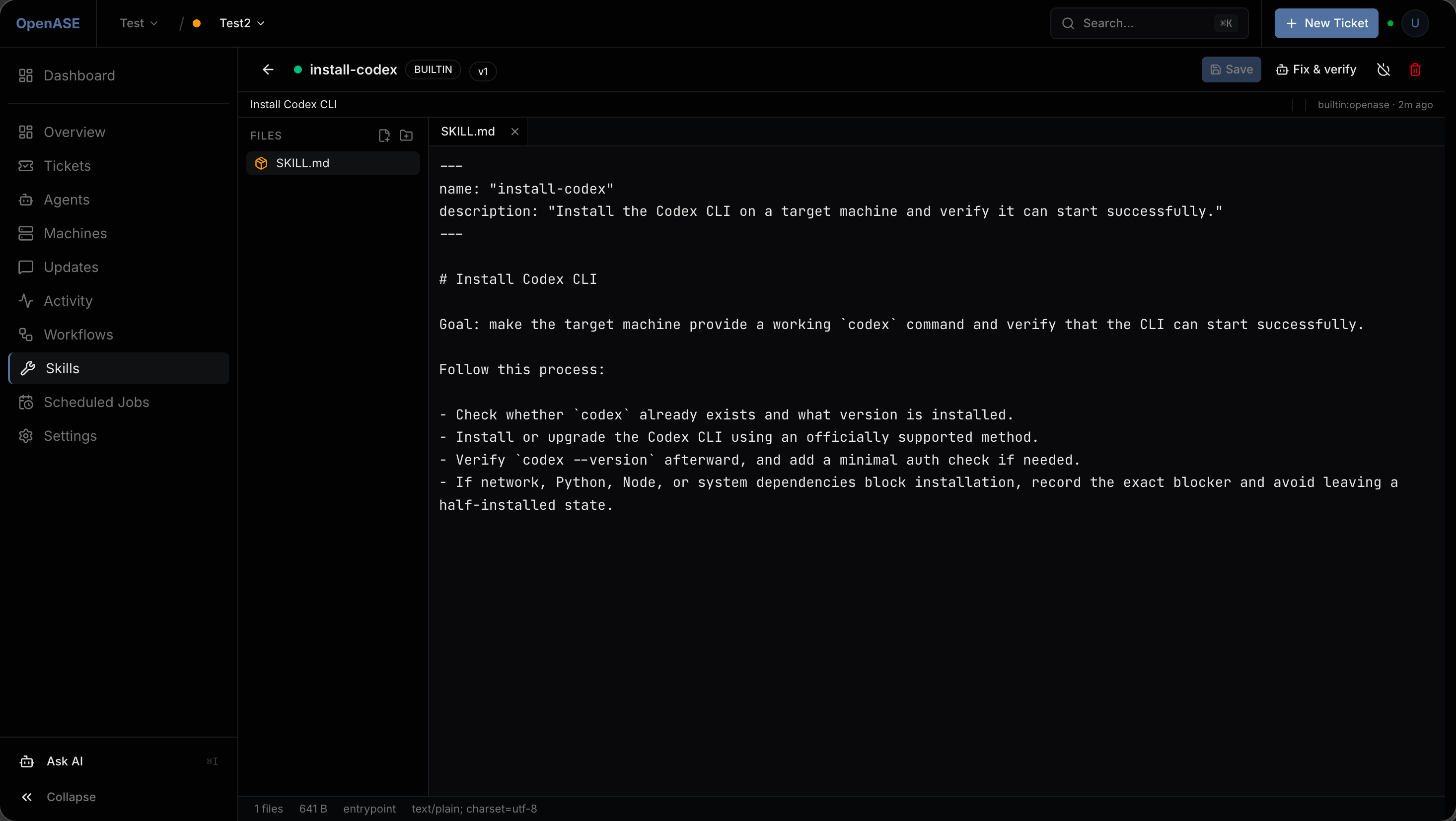The width and height of the screenshot is (1456, 821).
Task: Click the 'name: "install-codex"' line
Action: (526, 189)
